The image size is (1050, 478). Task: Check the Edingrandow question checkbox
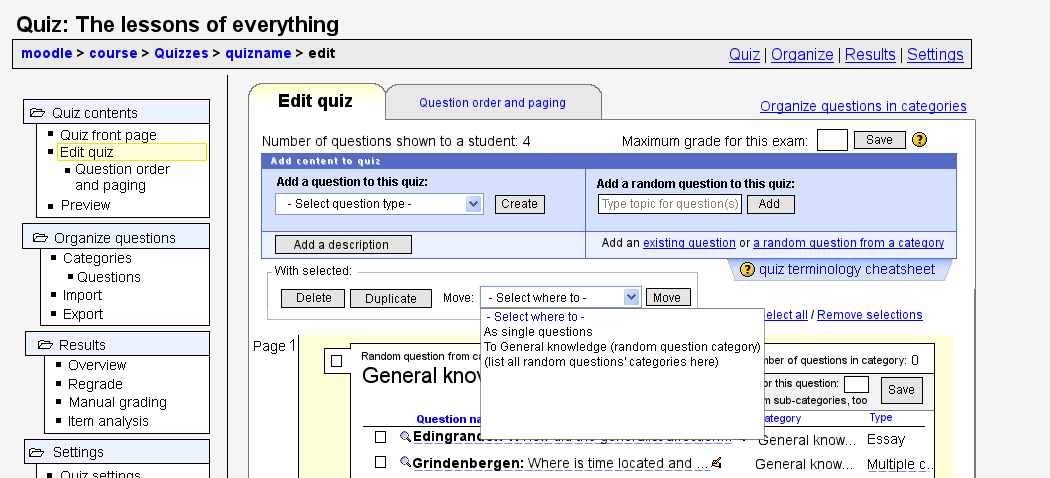(381, 438)
